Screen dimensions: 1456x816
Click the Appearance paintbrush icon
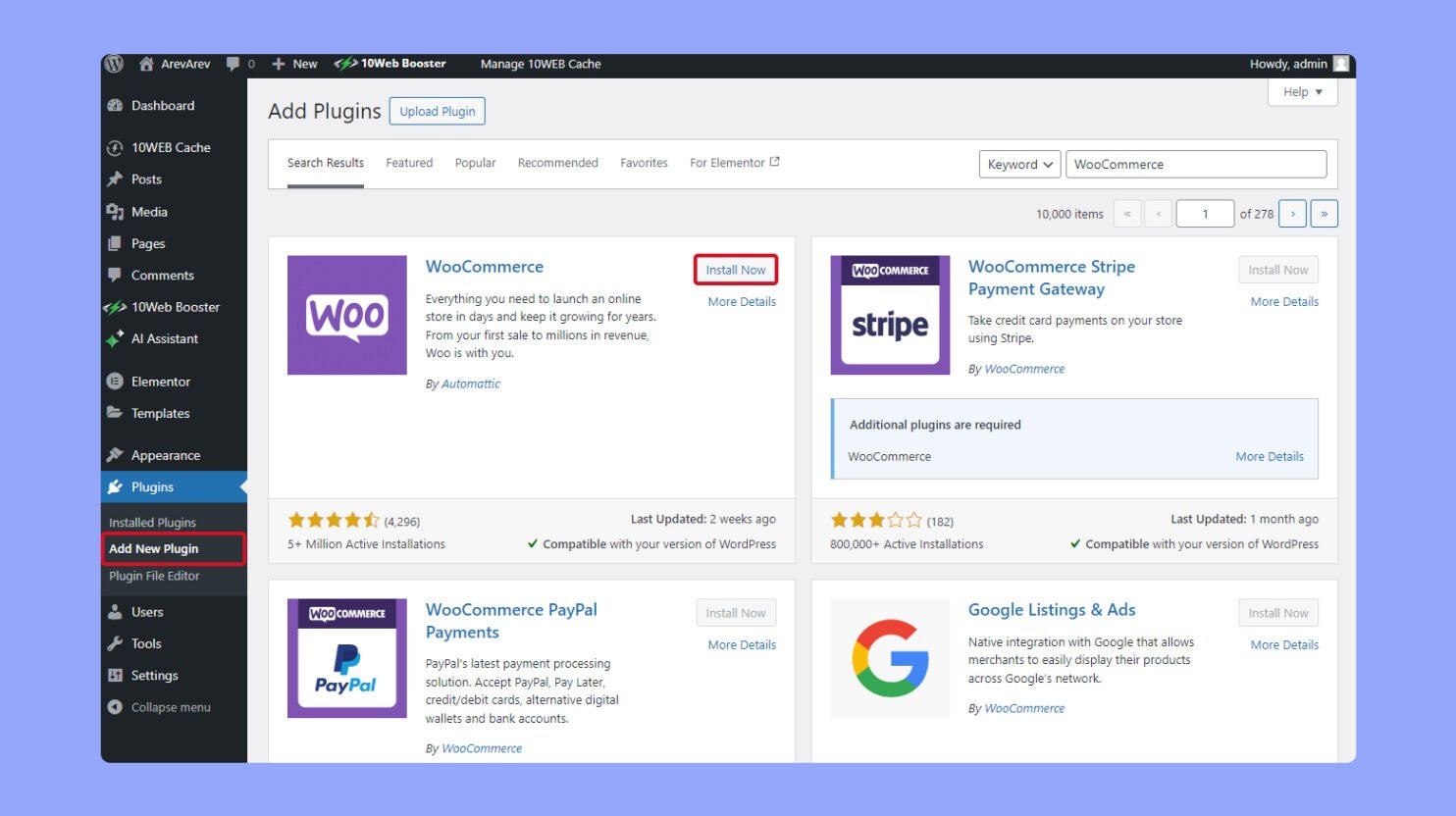pyautogui.click(x=116, y=454)
